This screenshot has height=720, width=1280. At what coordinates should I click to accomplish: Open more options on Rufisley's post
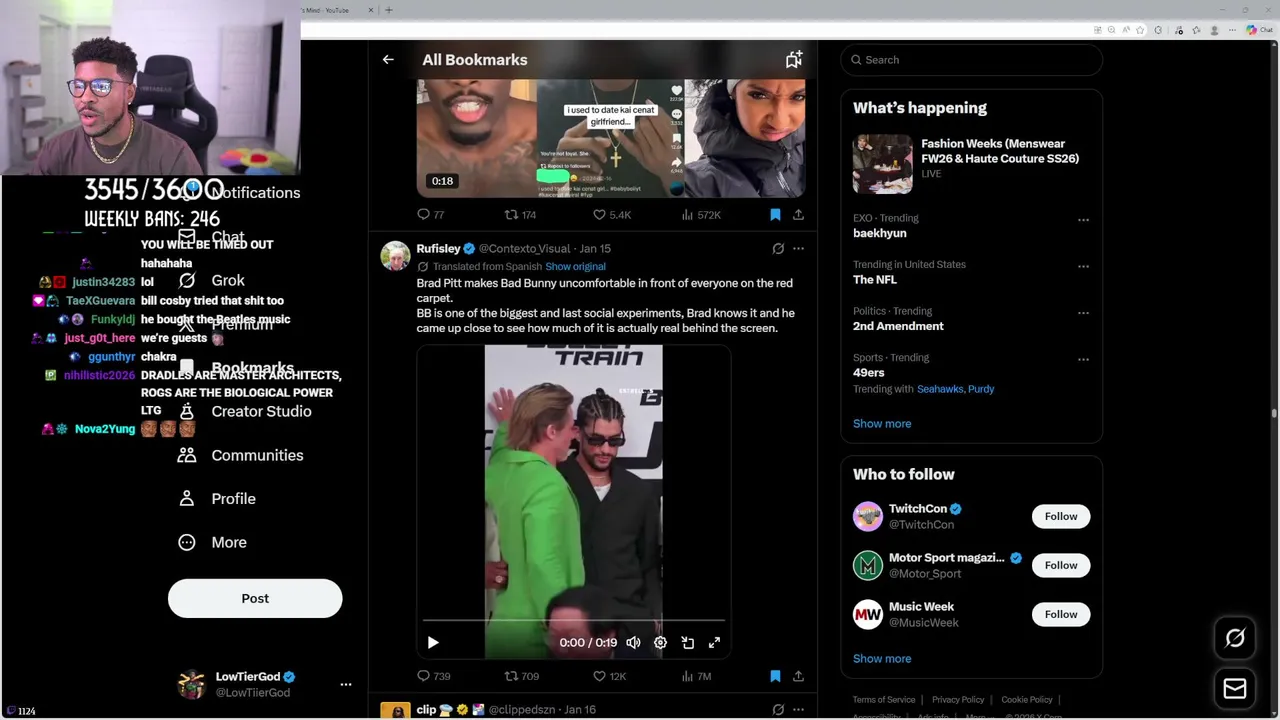(x=798, y=249)
